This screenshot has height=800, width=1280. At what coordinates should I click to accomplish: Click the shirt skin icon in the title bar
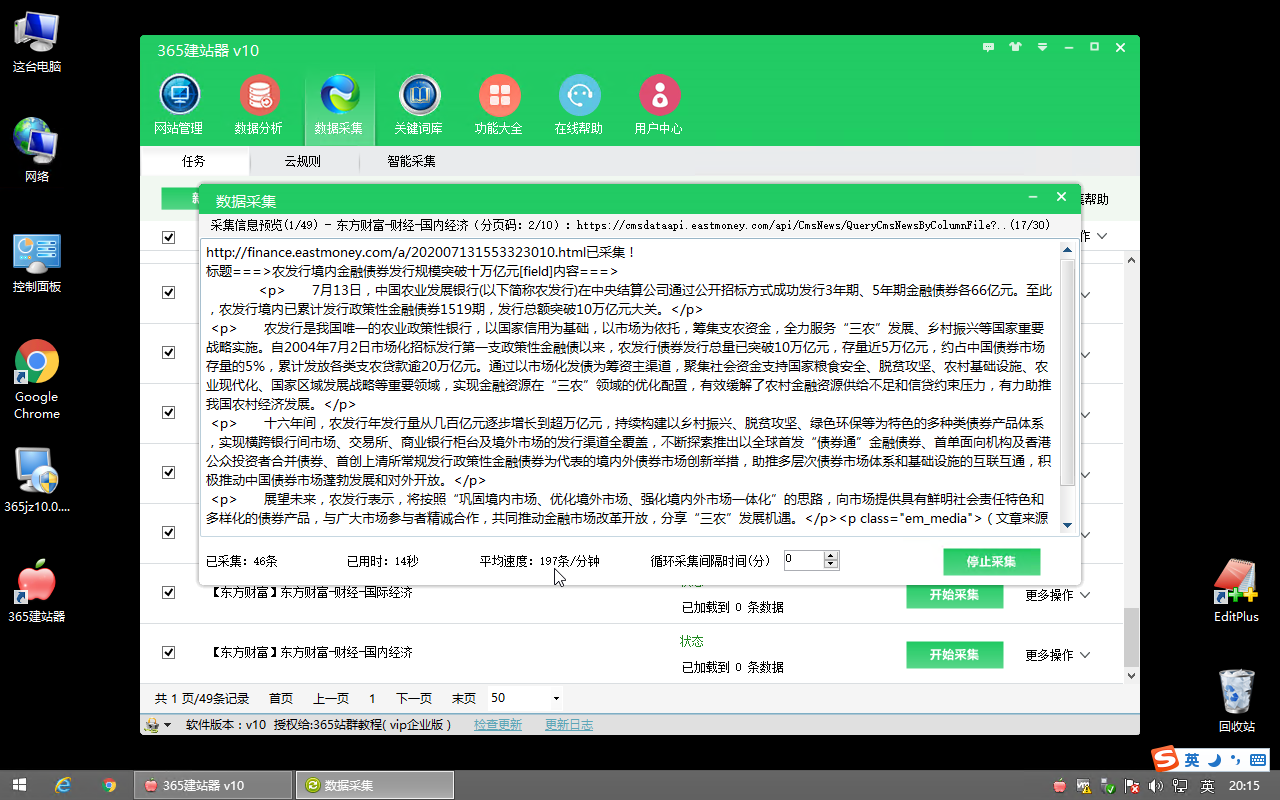coord(1016,47)
